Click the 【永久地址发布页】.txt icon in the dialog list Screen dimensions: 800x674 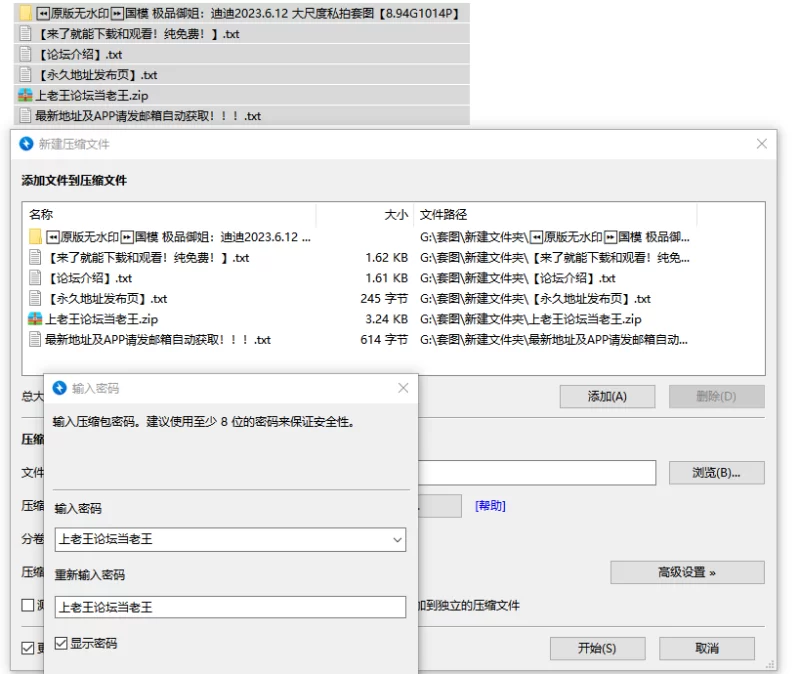[36, 298]
